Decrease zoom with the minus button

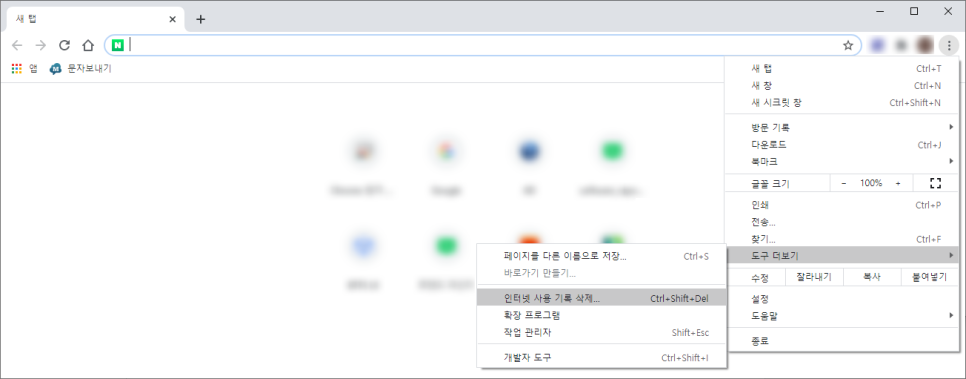(x=844, y=183)
